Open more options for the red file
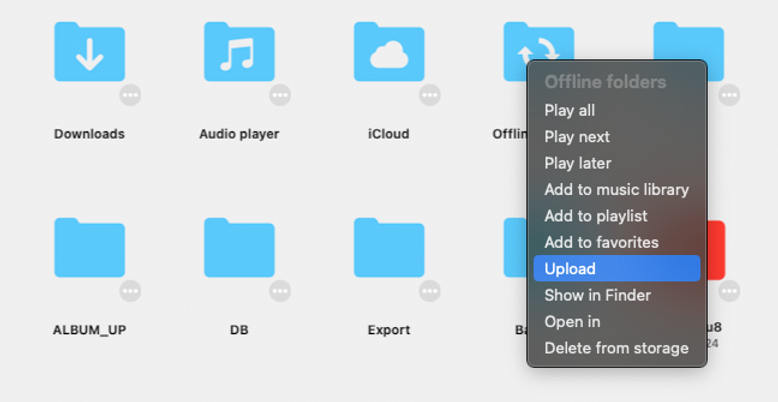This screenshot has height=402, width=778. click(x=729, y=291)
